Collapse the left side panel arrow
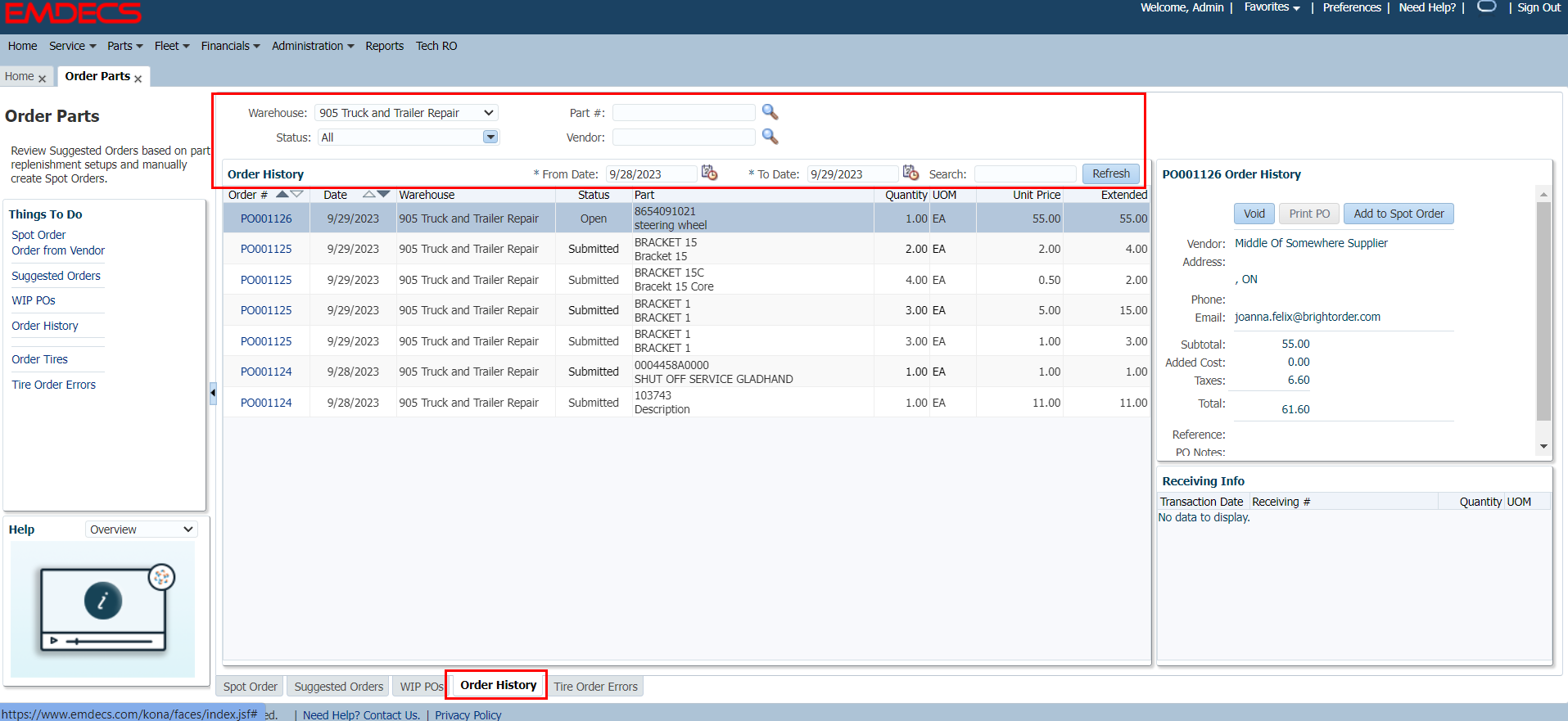 coord(213,394)
